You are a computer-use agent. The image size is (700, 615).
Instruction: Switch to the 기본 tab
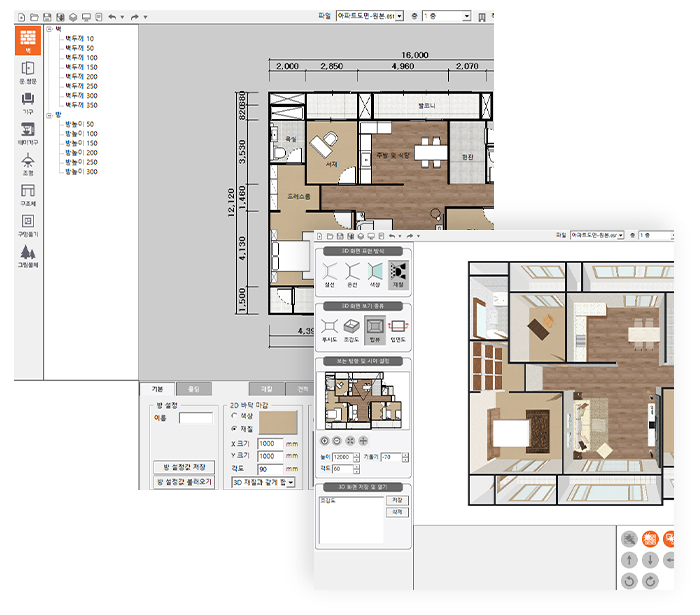(157, 388)
